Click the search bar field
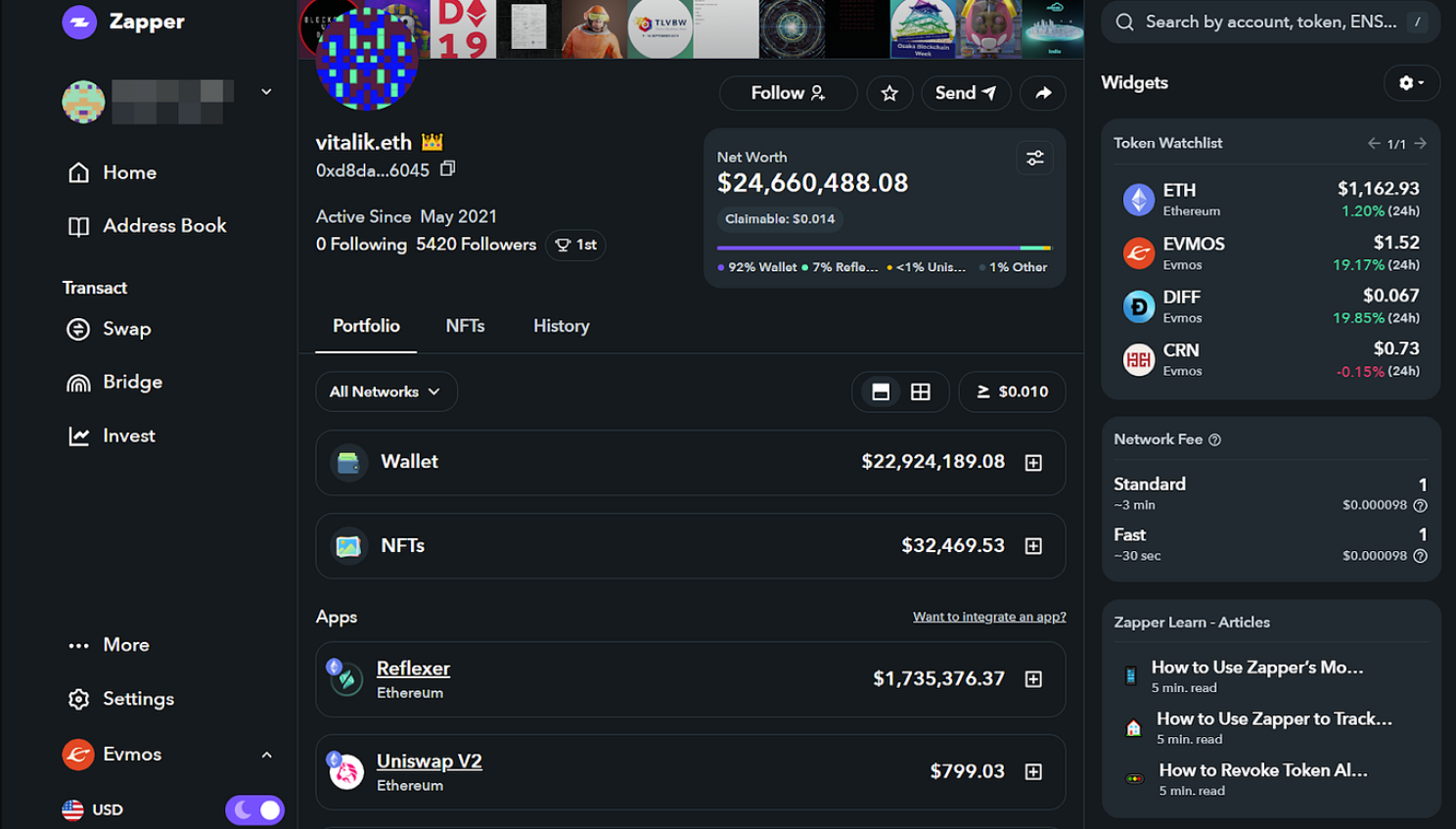The width and height of the screenshot is (1456, 829). [x=1270, y=22]
